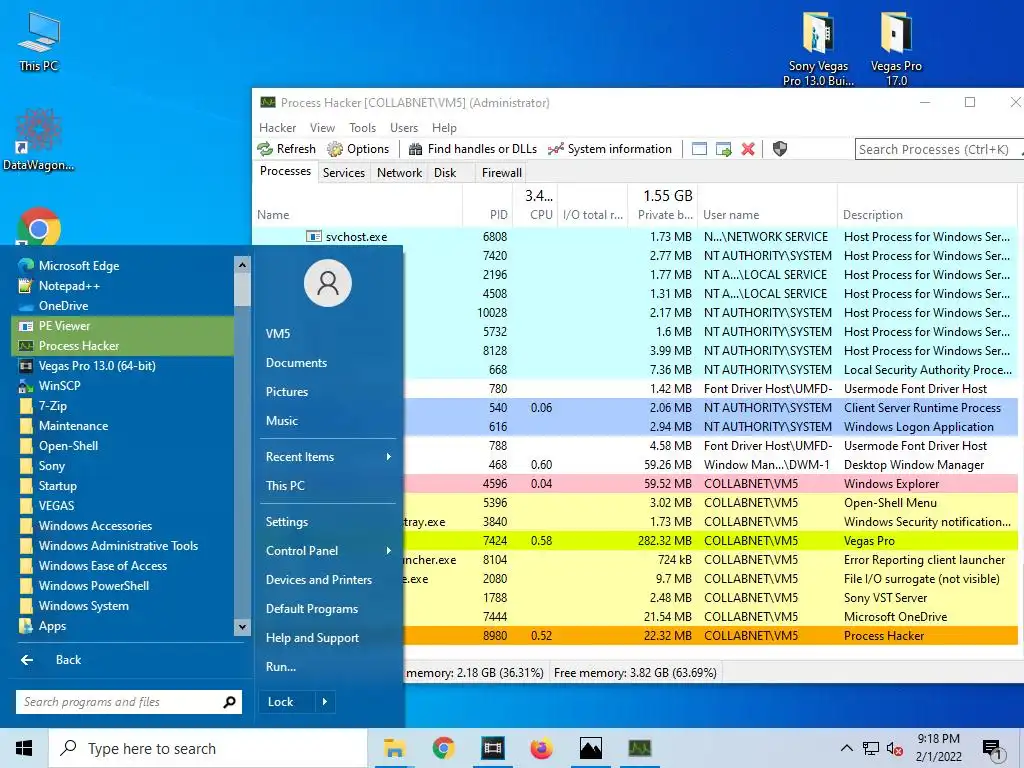Image resolution: width=1024 pixels, height=768 pixels.
Task: Click the start menu programs scrollbar thumb
Action: [242, 290]
